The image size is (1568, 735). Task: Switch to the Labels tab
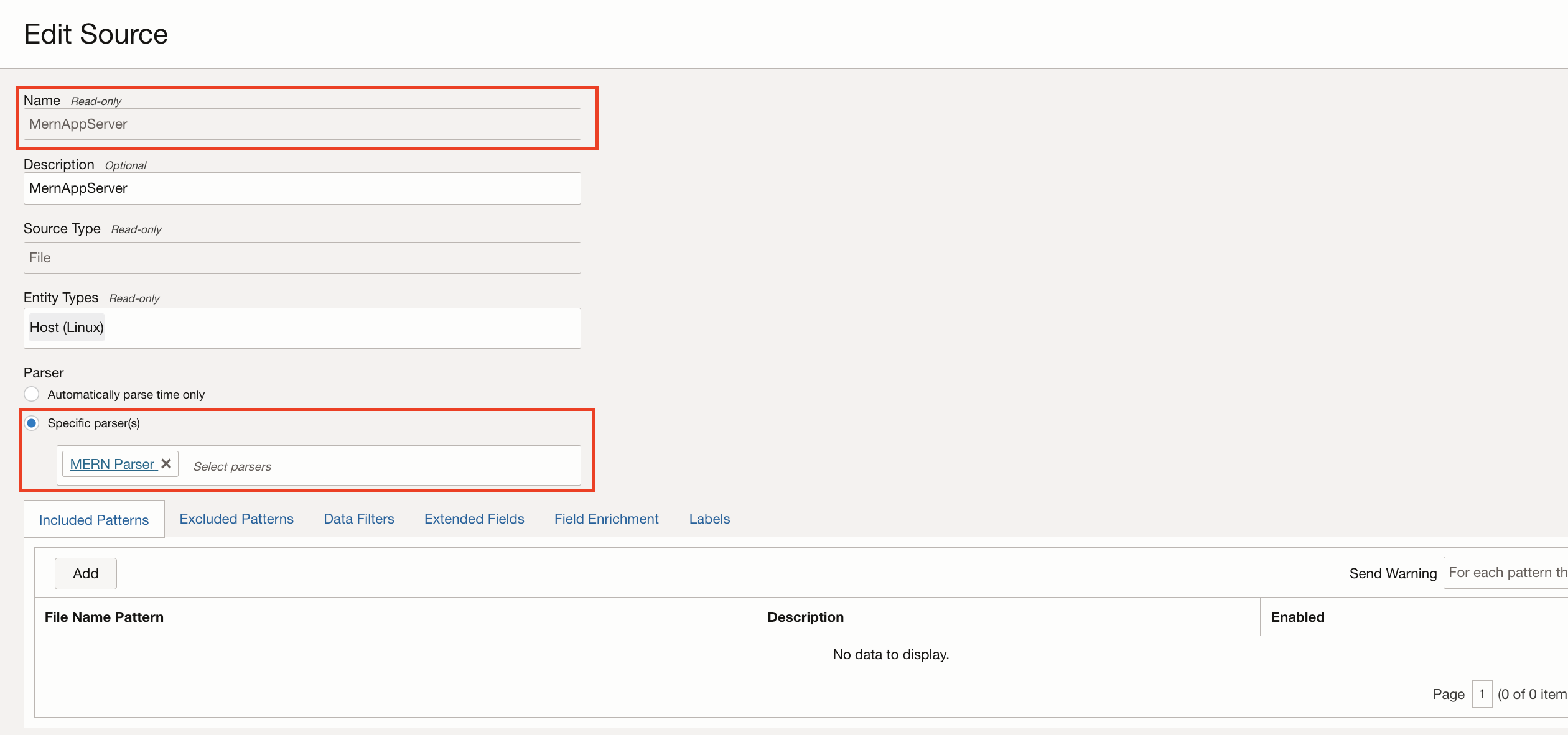pos(709,519)
